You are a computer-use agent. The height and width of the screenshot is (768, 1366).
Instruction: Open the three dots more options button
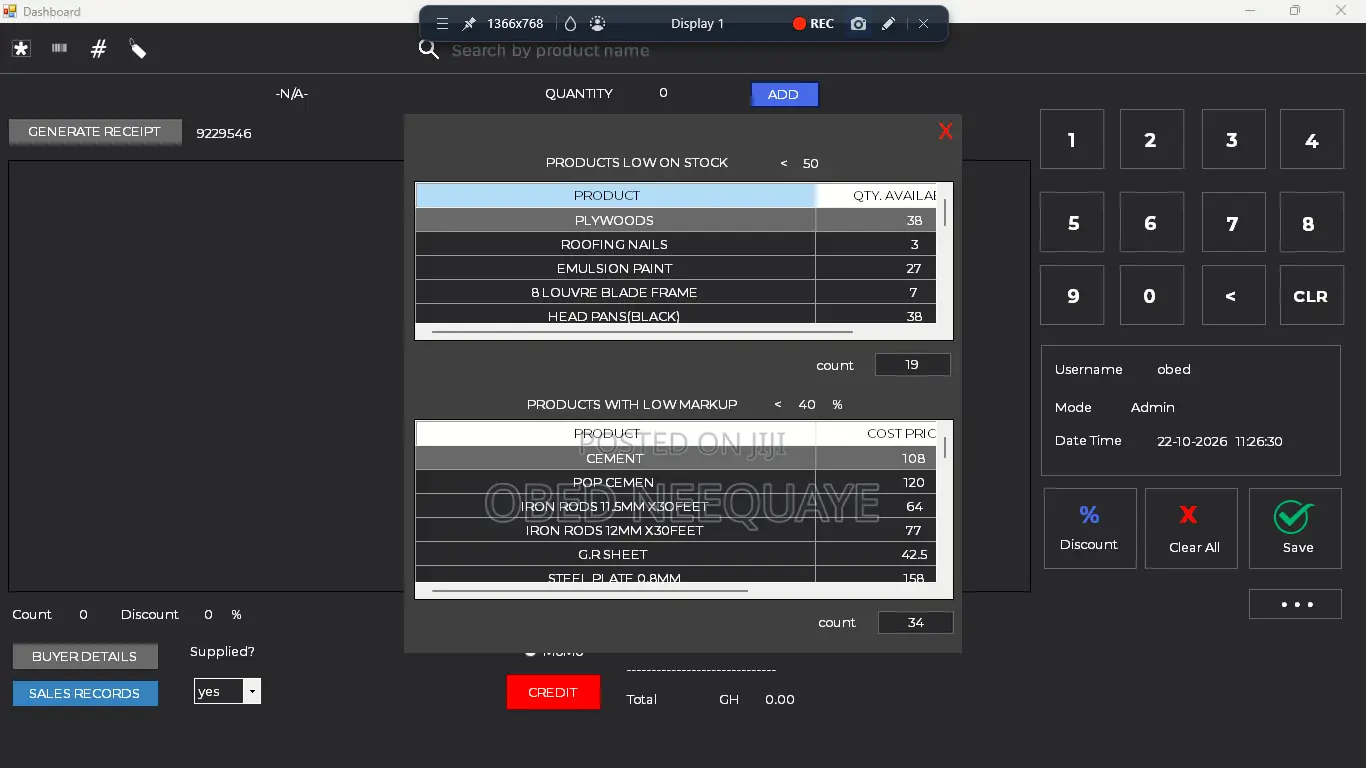coord(1295,604)
